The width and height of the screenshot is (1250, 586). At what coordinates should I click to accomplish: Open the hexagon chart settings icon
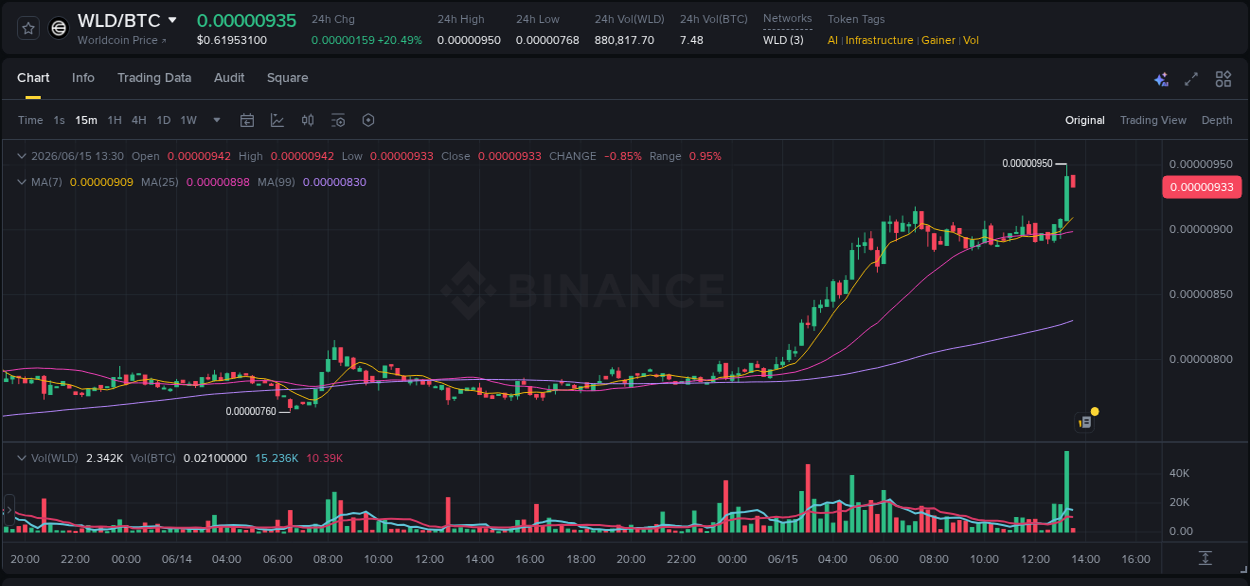[x=368, y=120]
